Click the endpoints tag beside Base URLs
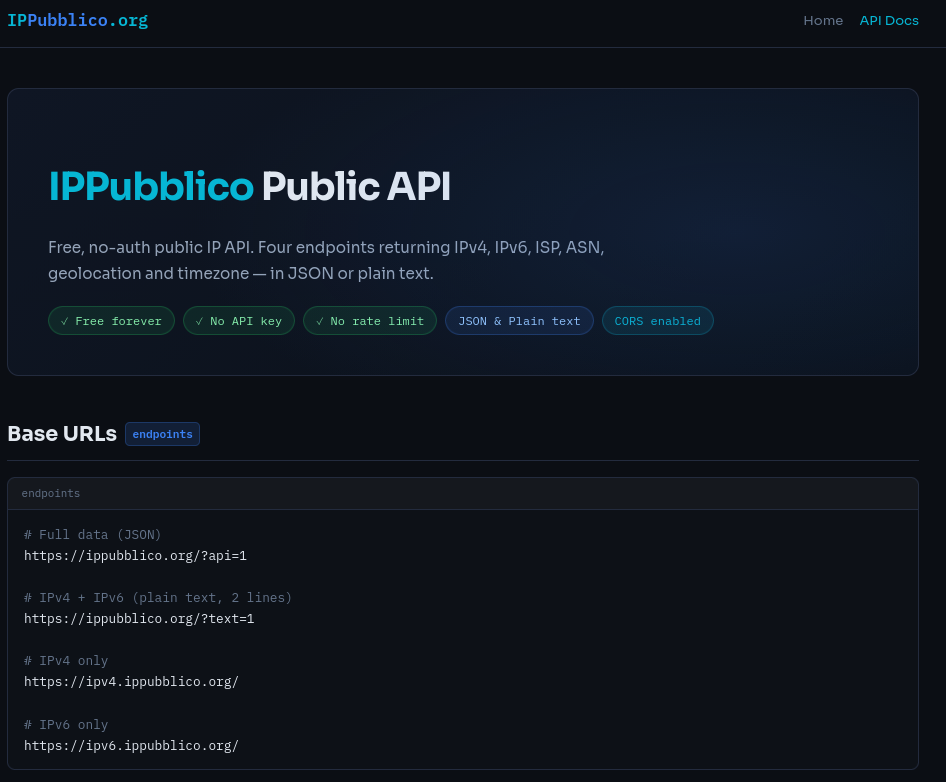This screenshot has width=946, height=782. [x=162, y=434]
